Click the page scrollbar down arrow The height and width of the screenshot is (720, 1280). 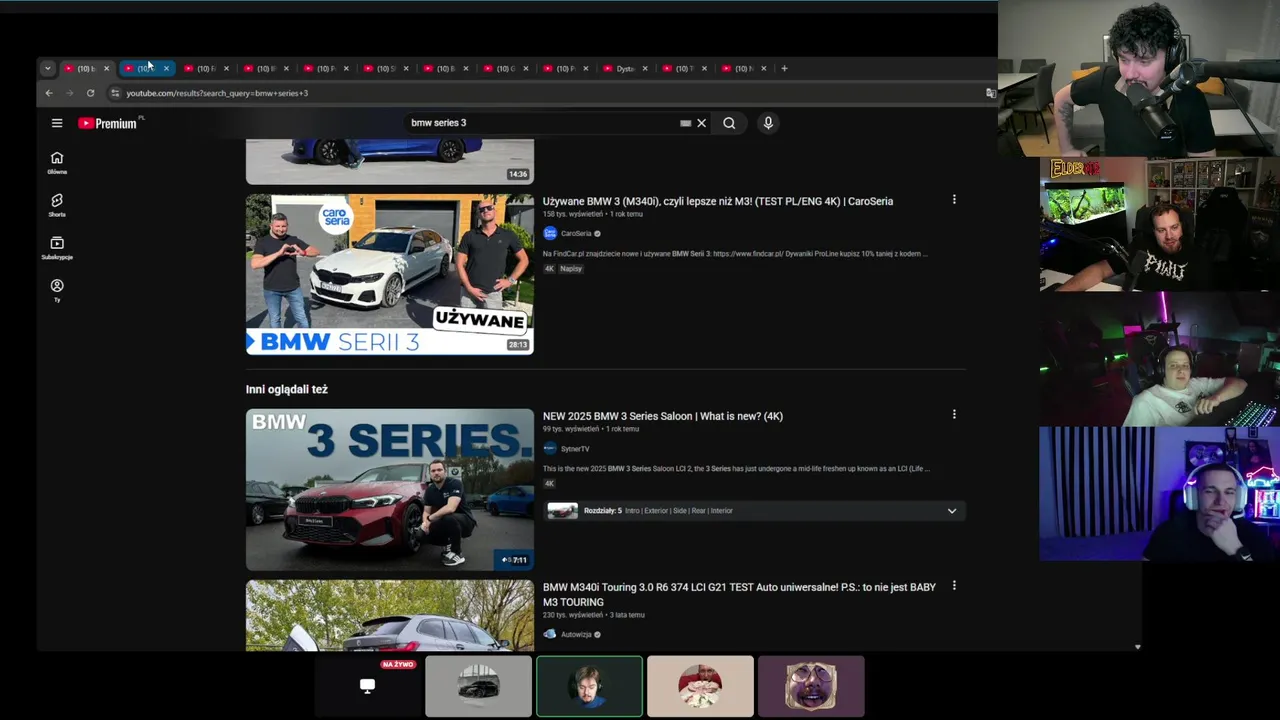click(x=1137, y=647)
